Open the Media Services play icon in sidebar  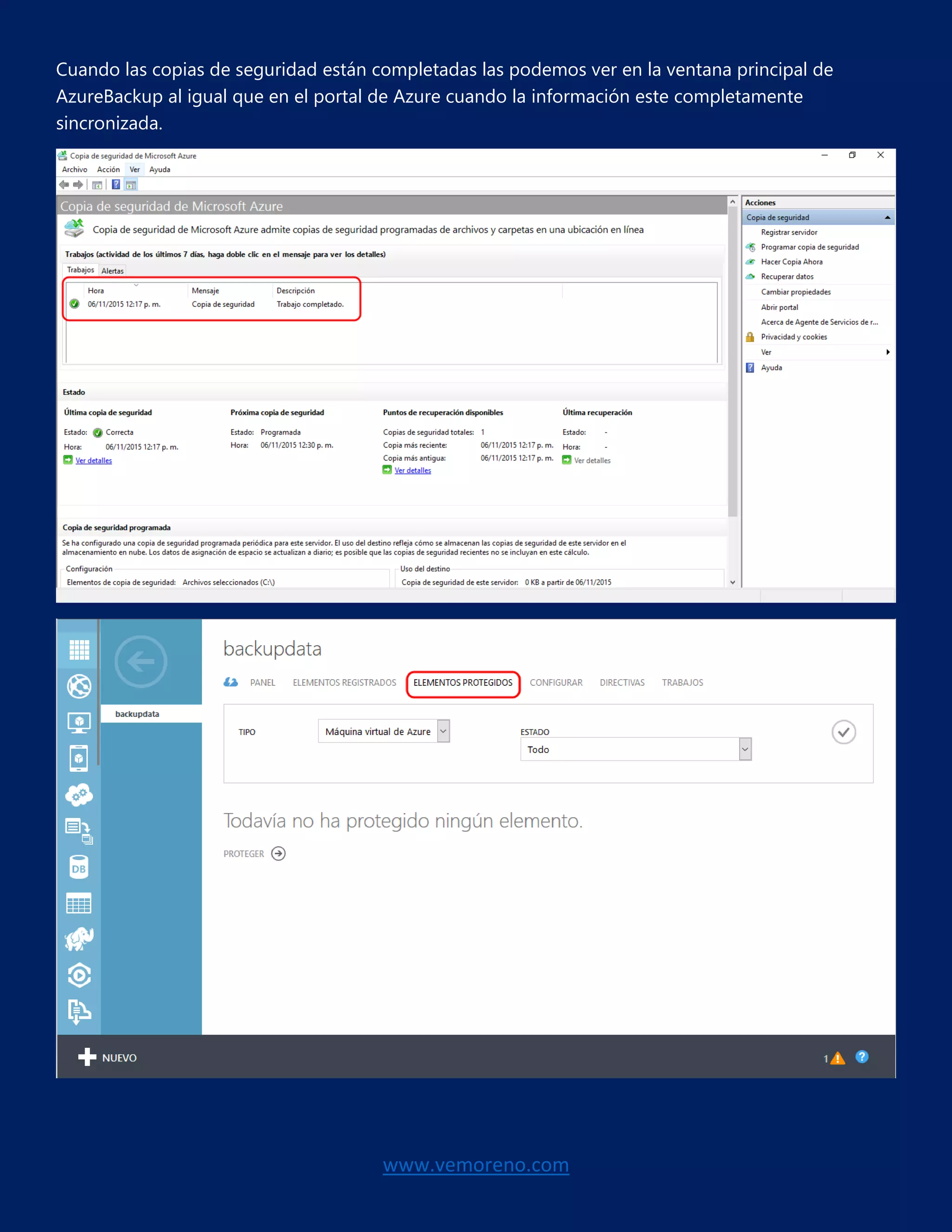(x=79, y=975)
